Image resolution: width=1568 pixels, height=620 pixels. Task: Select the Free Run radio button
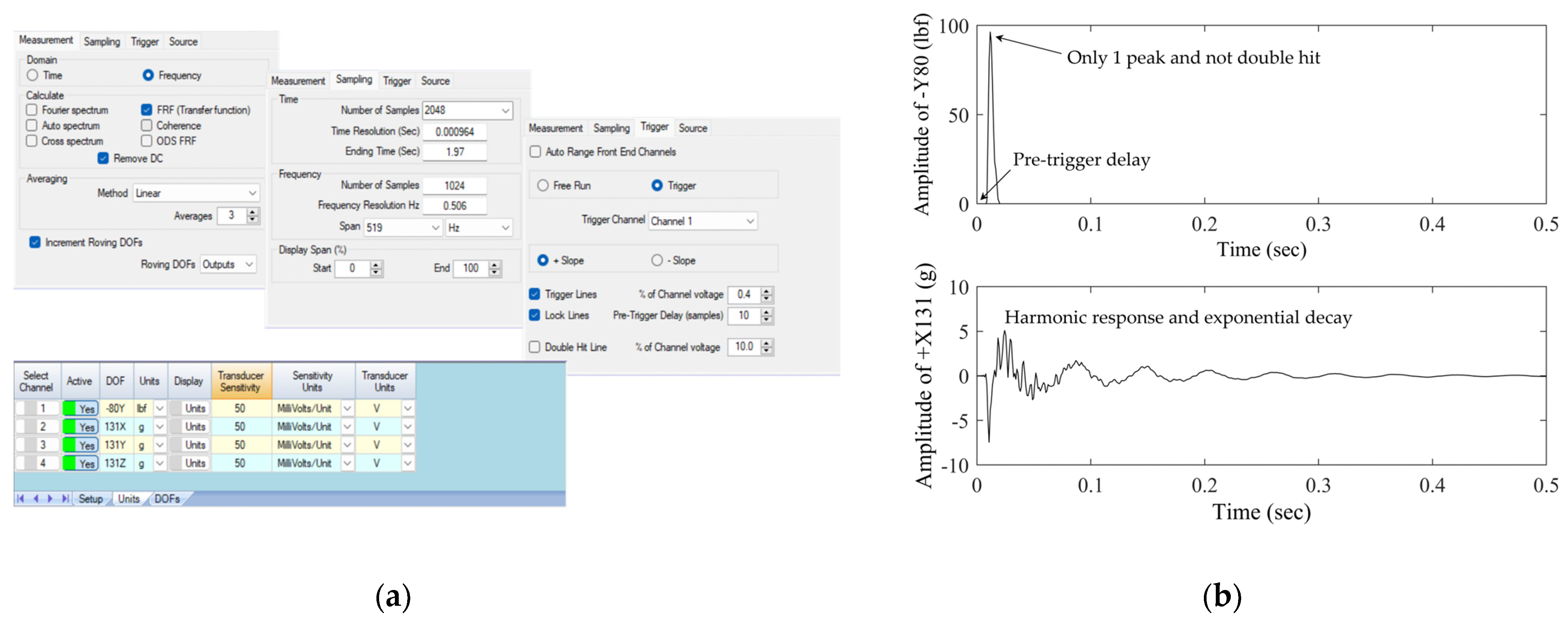pyautogui.click(x=543, y=185)
